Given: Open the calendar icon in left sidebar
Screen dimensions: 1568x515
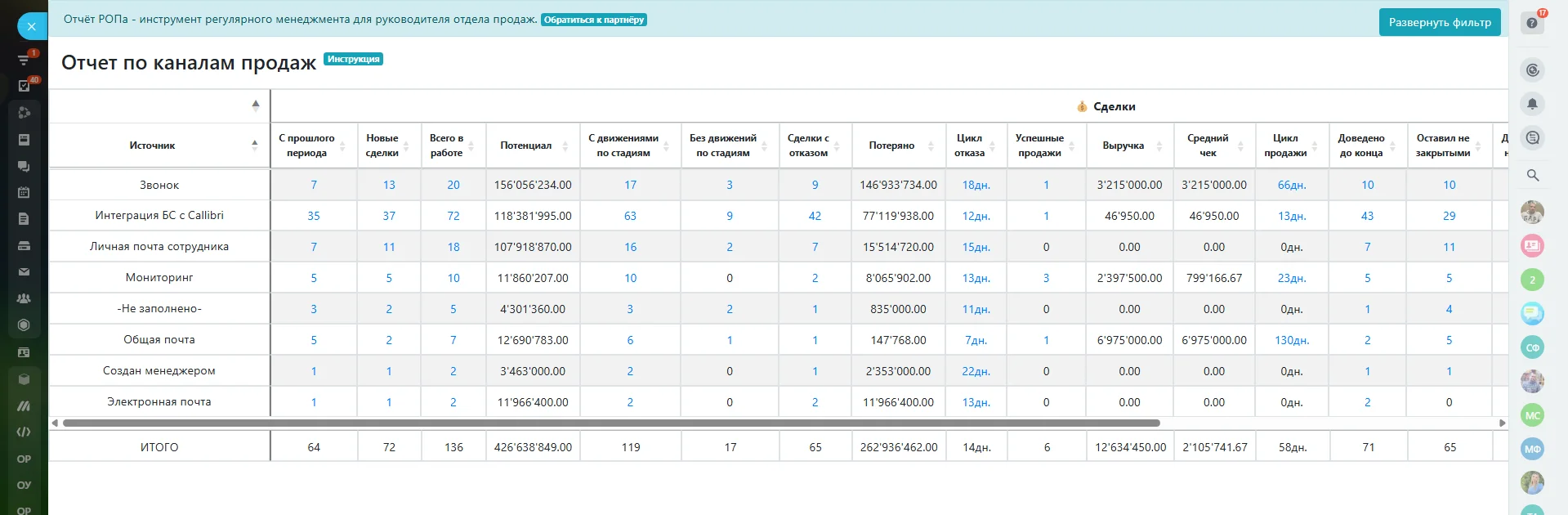Looking at the screenshot, I should (24, 192).
